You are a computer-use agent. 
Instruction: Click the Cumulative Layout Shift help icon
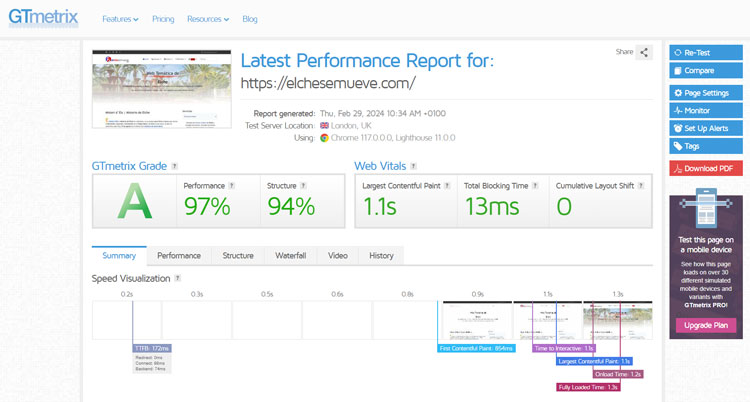point(641,186)
